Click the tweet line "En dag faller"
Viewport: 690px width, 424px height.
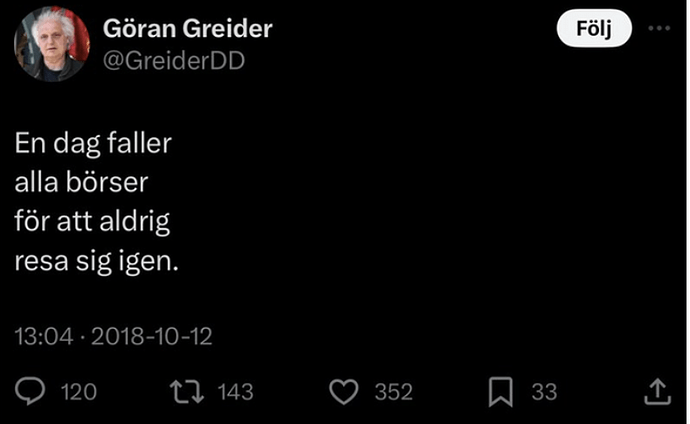93,144
